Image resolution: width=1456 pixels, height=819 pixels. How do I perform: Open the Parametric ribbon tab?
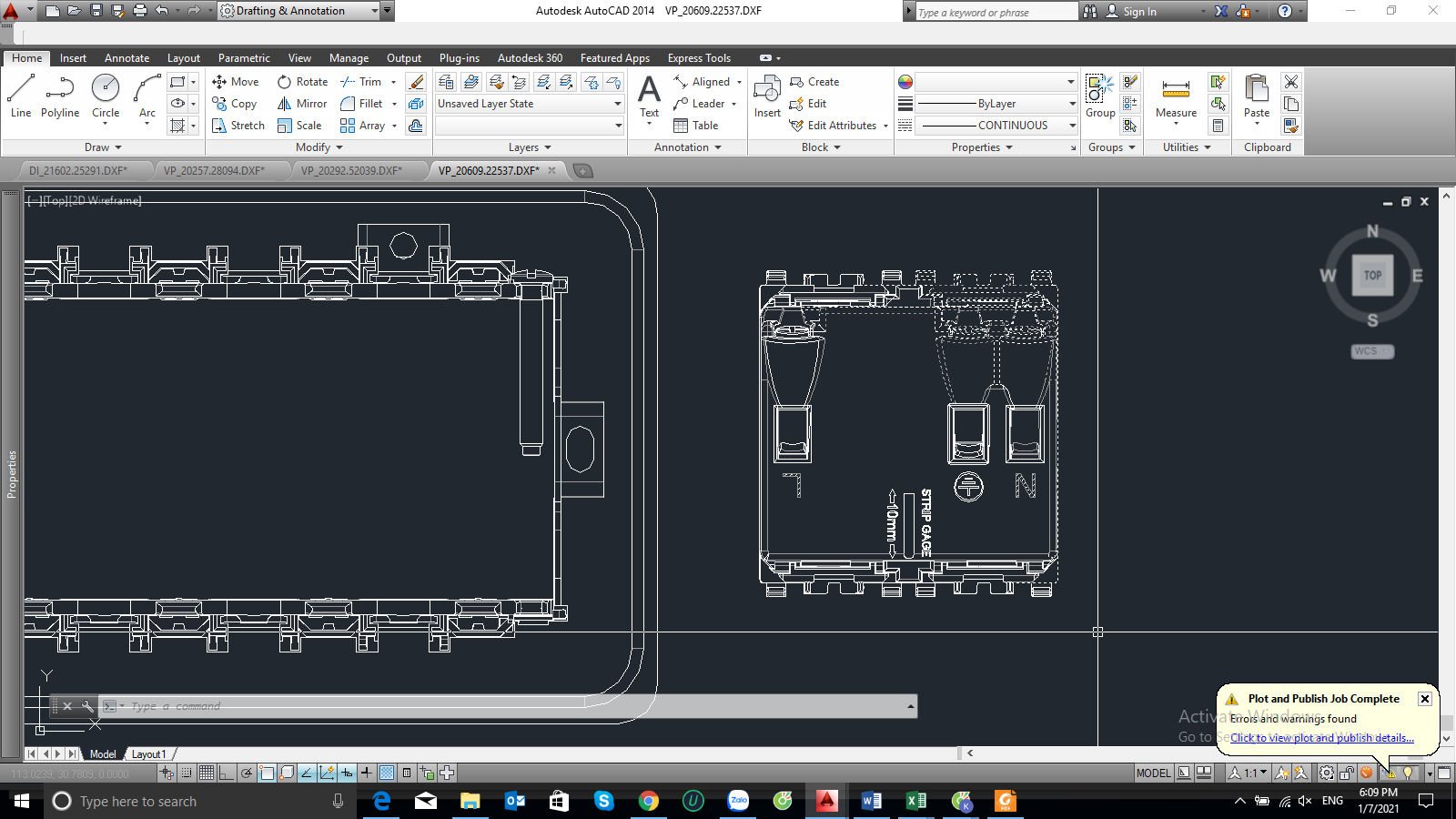pos(244,57)
